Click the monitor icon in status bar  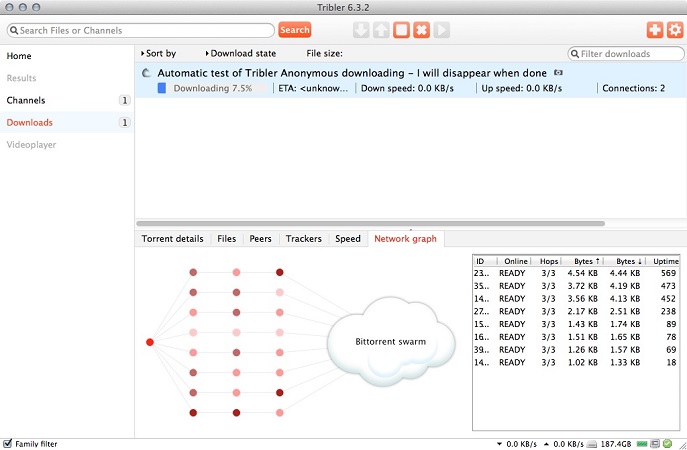point(655,444)
